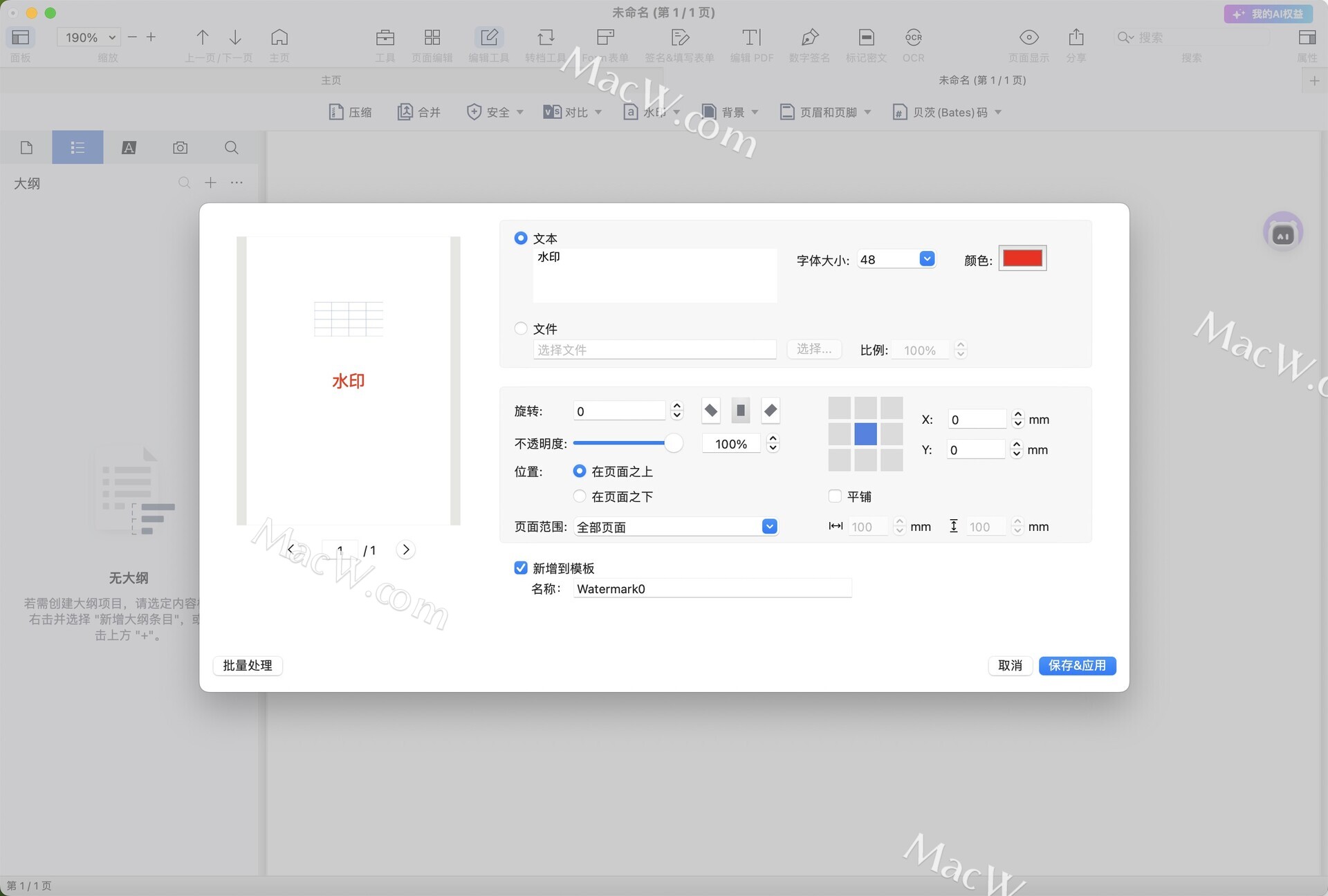Open the floating AI assistant button
1328x896 pixels.
(x=1283, y=232)
